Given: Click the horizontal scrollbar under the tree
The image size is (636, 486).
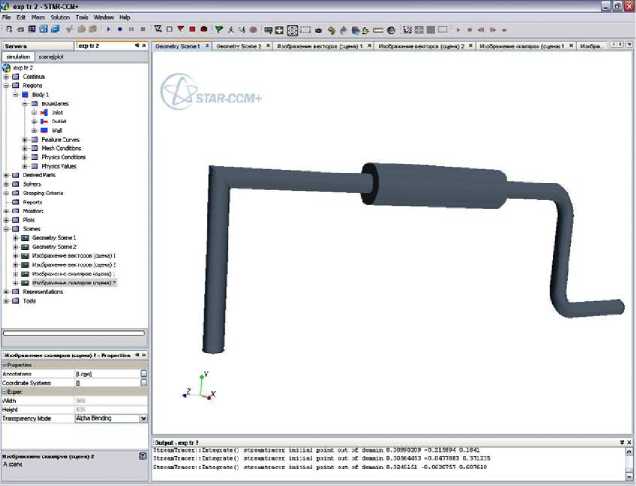Looking at the screenshot, I should coord(74,333).
